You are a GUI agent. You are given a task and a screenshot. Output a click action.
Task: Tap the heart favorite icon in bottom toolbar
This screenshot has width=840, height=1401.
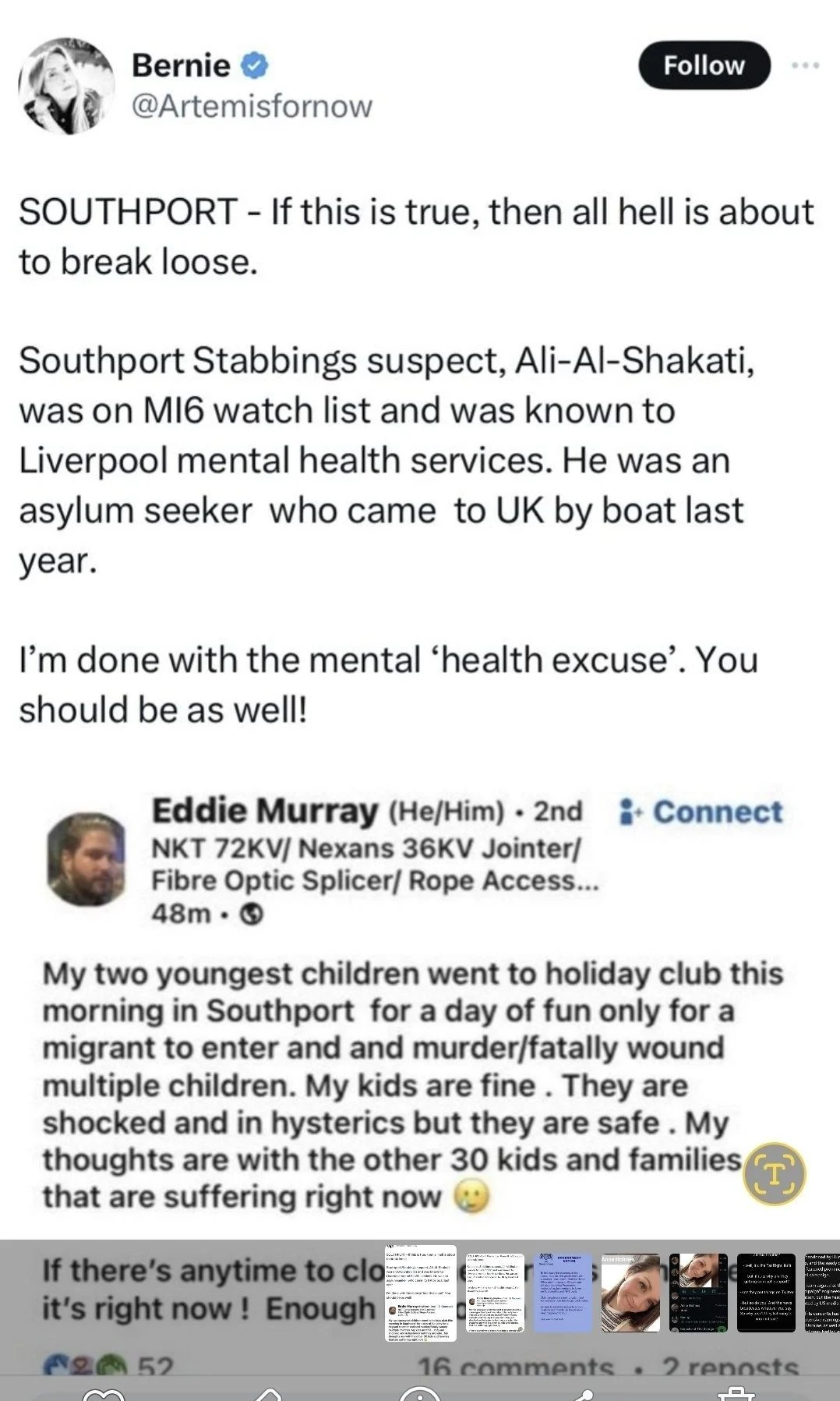tap(104, 1393)
